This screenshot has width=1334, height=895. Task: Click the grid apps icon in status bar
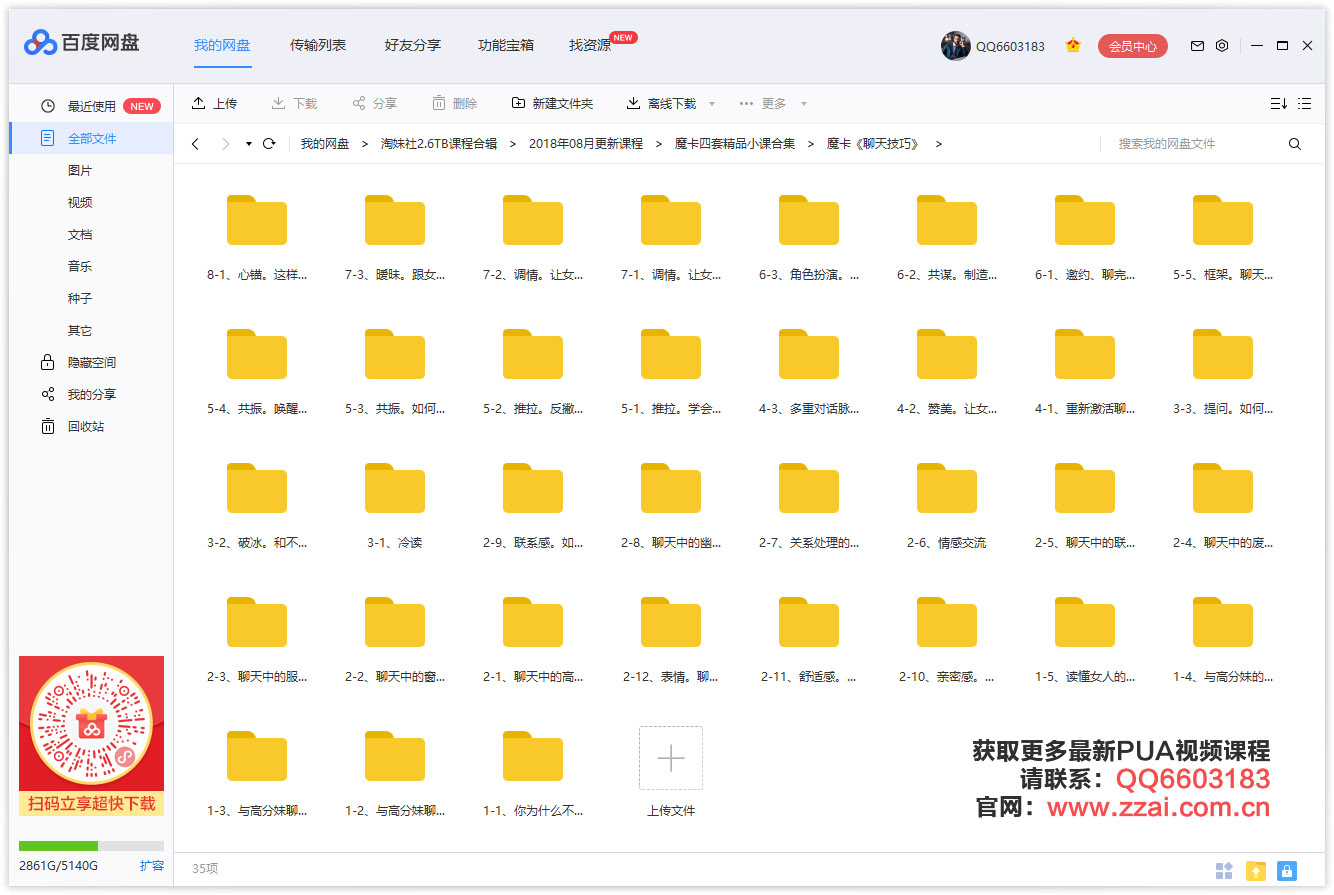pos(1224,871)
